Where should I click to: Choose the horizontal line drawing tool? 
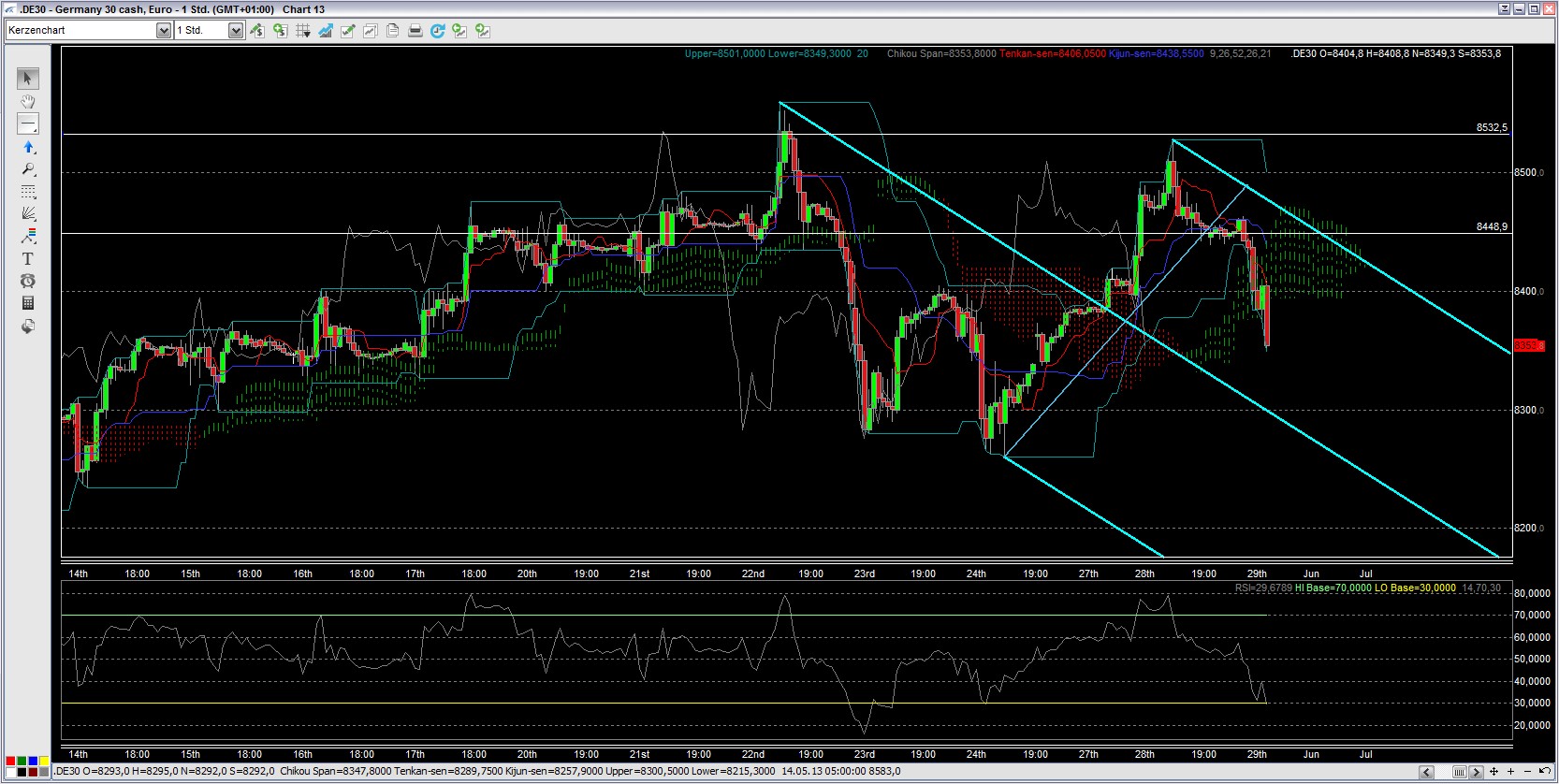(28, 124)
